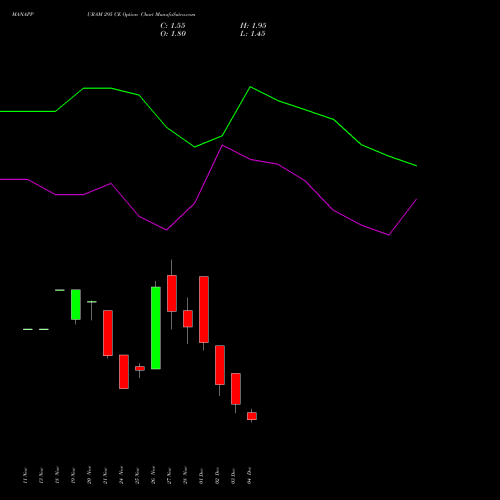
Task: Click the green candle for 19 Nov
Action: tap(76, 305)
